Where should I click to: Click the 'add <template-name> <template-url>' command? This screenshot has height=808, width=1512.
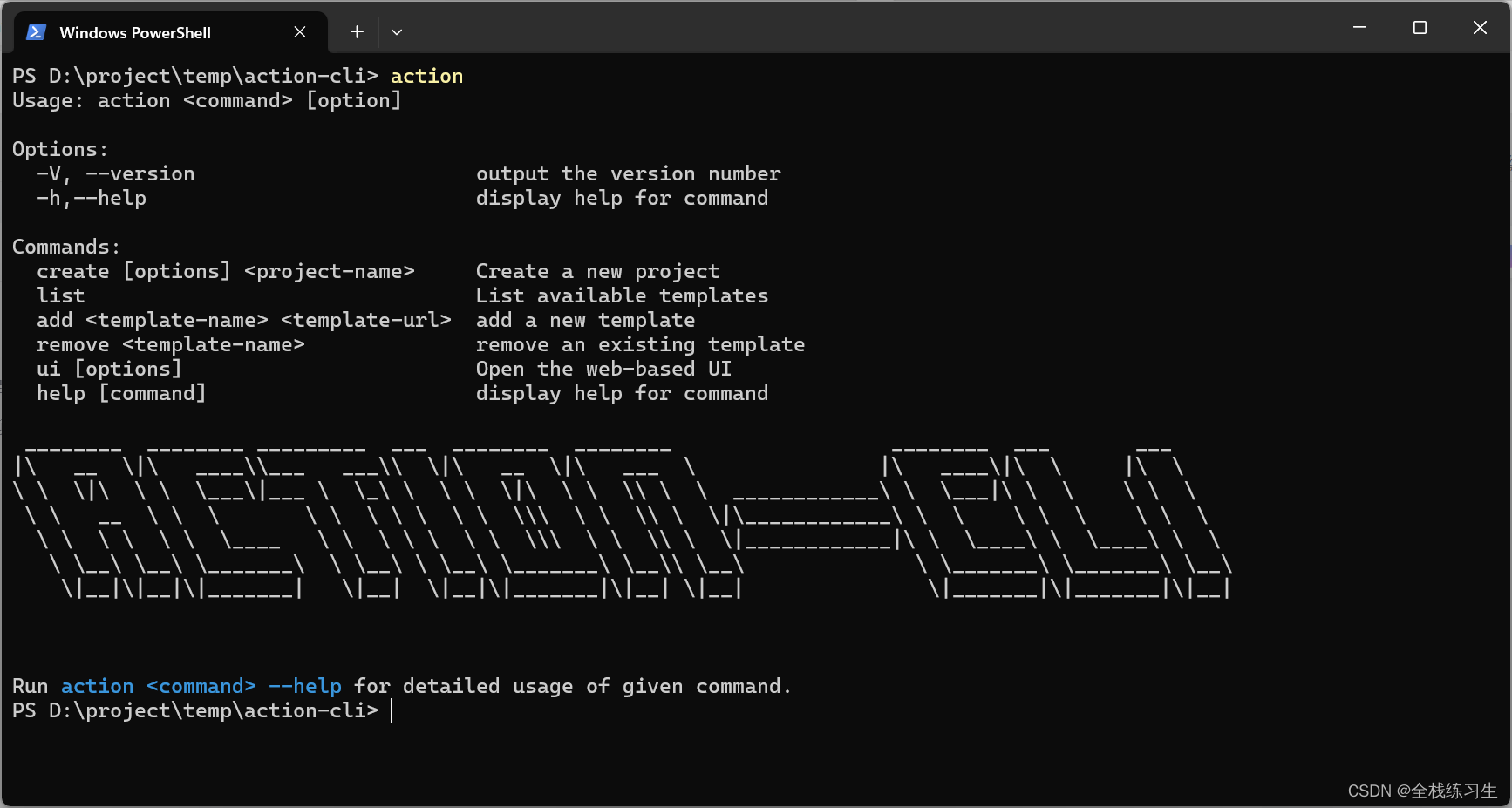pyautogui.click(x=244, y=321)
